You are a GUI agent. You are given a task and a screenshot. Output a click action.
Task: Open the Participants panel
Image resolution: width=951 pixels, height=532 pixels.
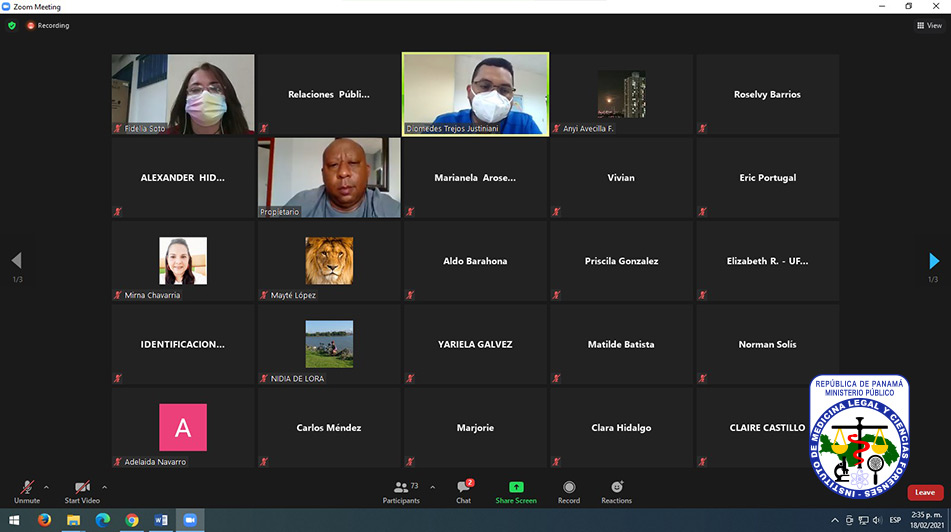401,492
